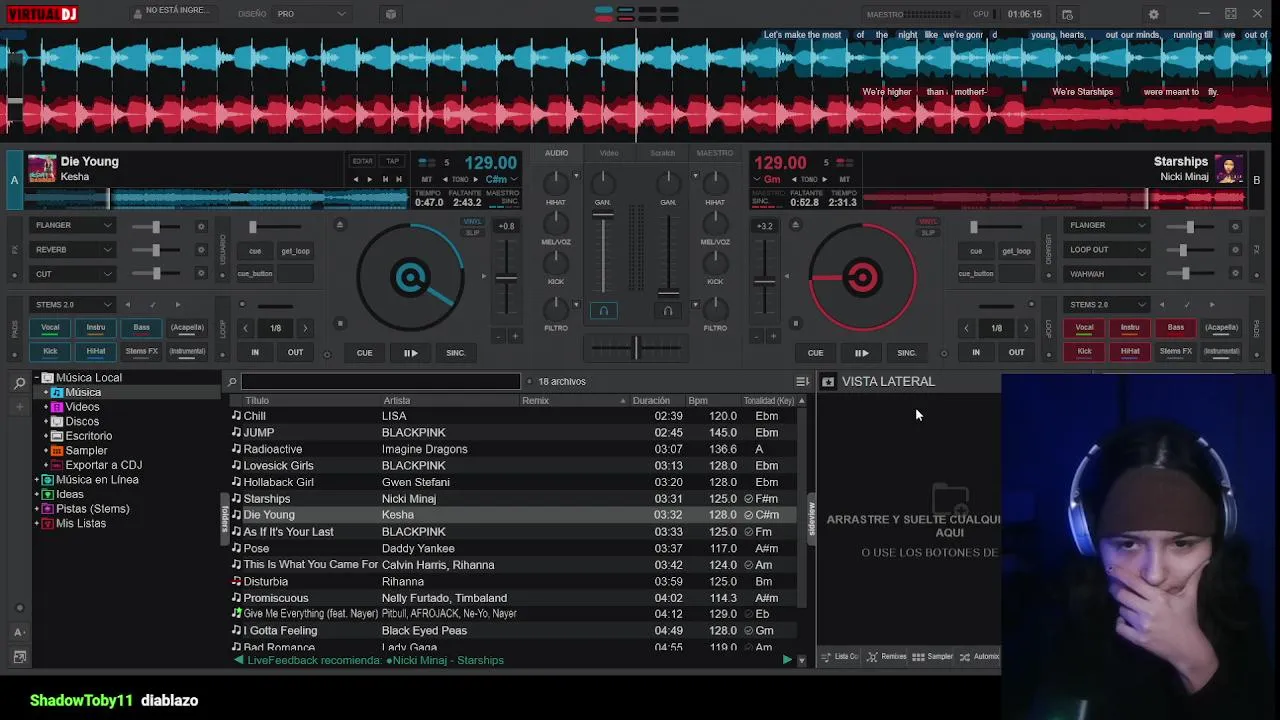The height and width of the screenshot is (720, 1280).
Task: Collapse the Música Local tree node
Action: click(36, 378)
